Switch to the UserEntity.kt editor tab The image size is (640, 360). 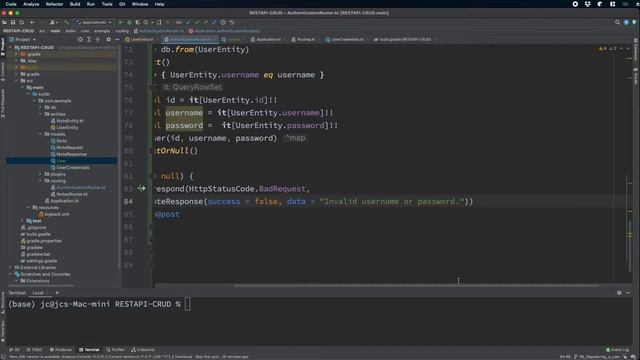tap(140, 39)
